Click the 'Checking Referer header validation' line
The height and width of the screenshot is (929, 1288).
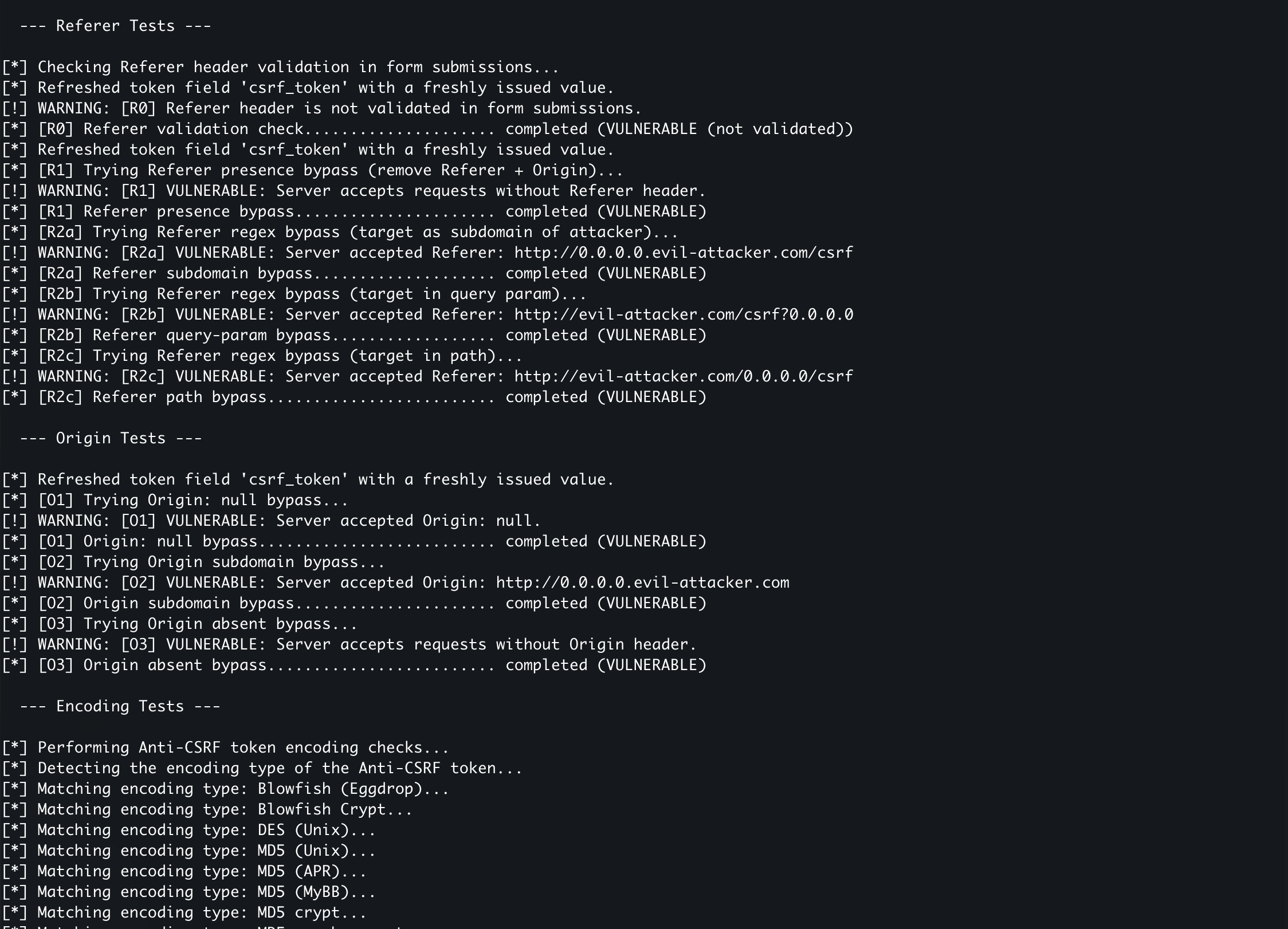coord(280,67)
